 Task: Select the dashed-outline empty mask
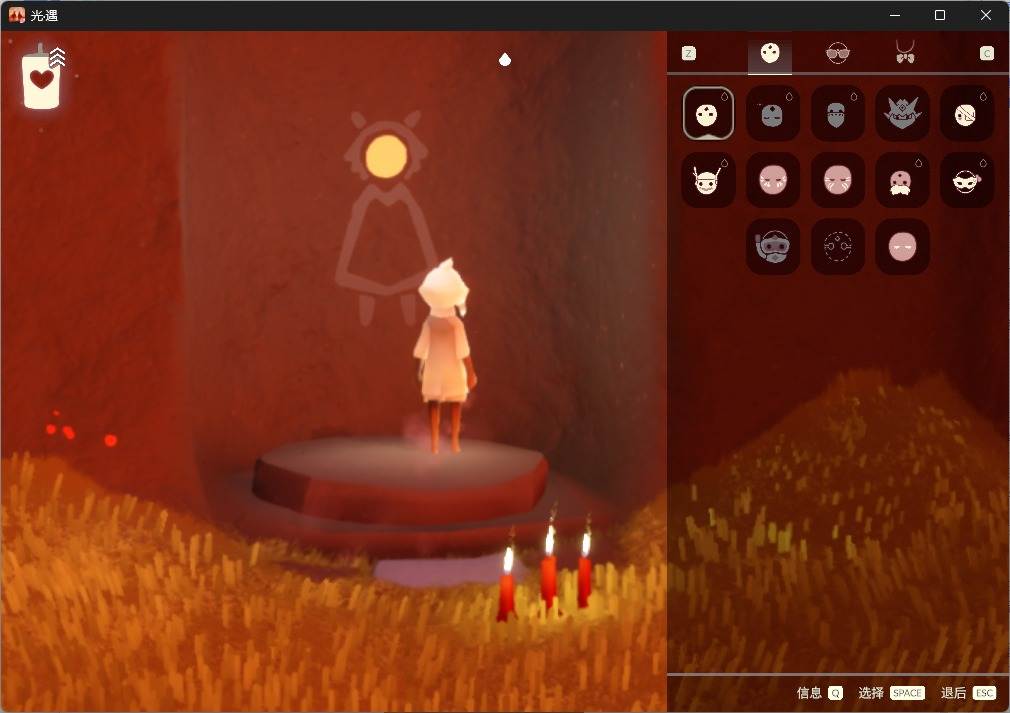pos(837,247)
